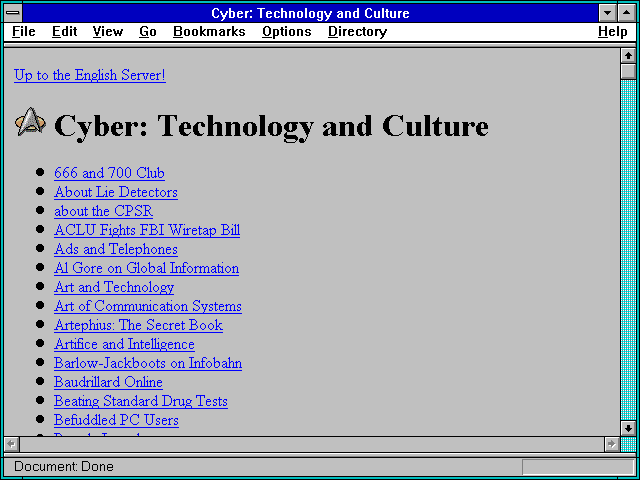This screenshot has height=480, width=640.
Task: Open the Go menu
Action: [x=148, y=31]
